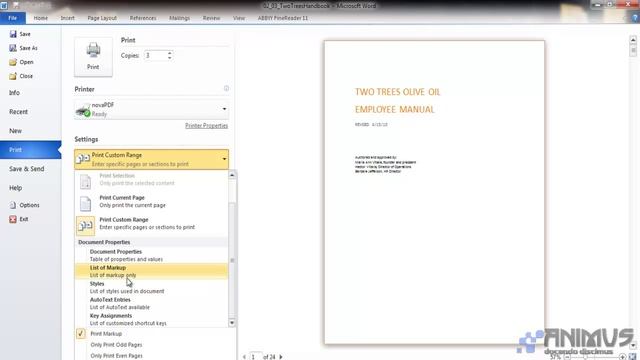Click the Close document icon
Image resolution: width=640 pixels, height=360 pixels.
13,76
